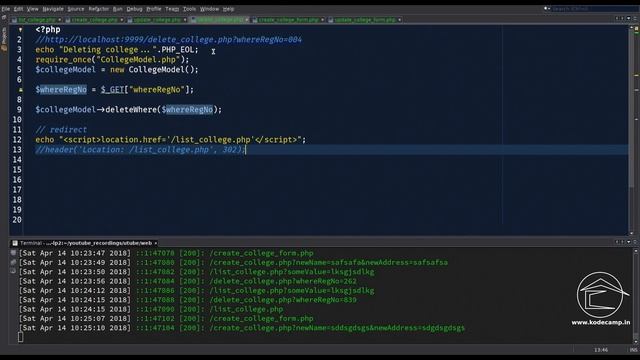This screenshot has width=640, height=360.
Task: Click the line 2 localhost URL comment
Action: pos(169,40)
